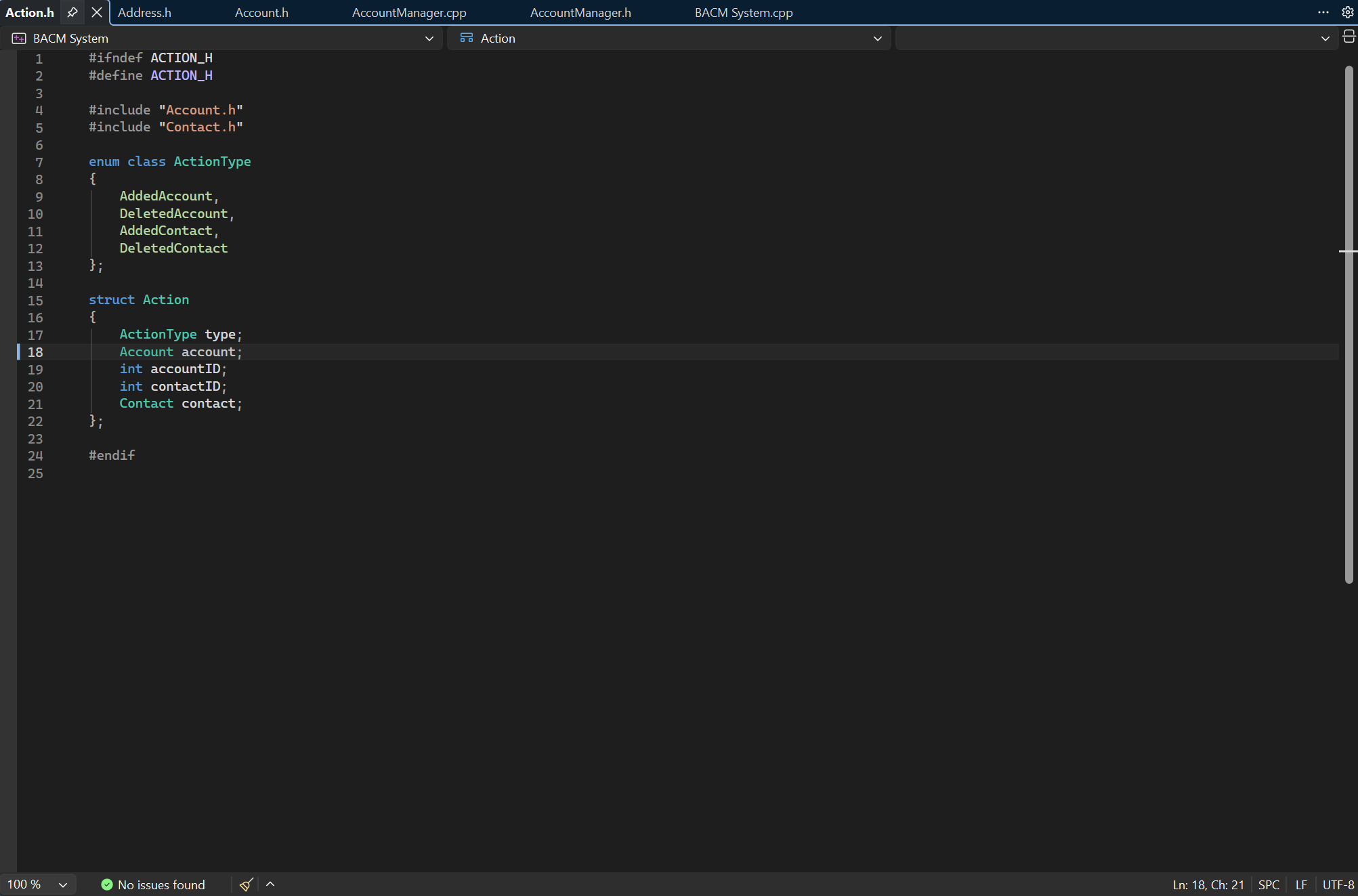
Task: Expand the Action type scope dropdown
Action: 877,39
